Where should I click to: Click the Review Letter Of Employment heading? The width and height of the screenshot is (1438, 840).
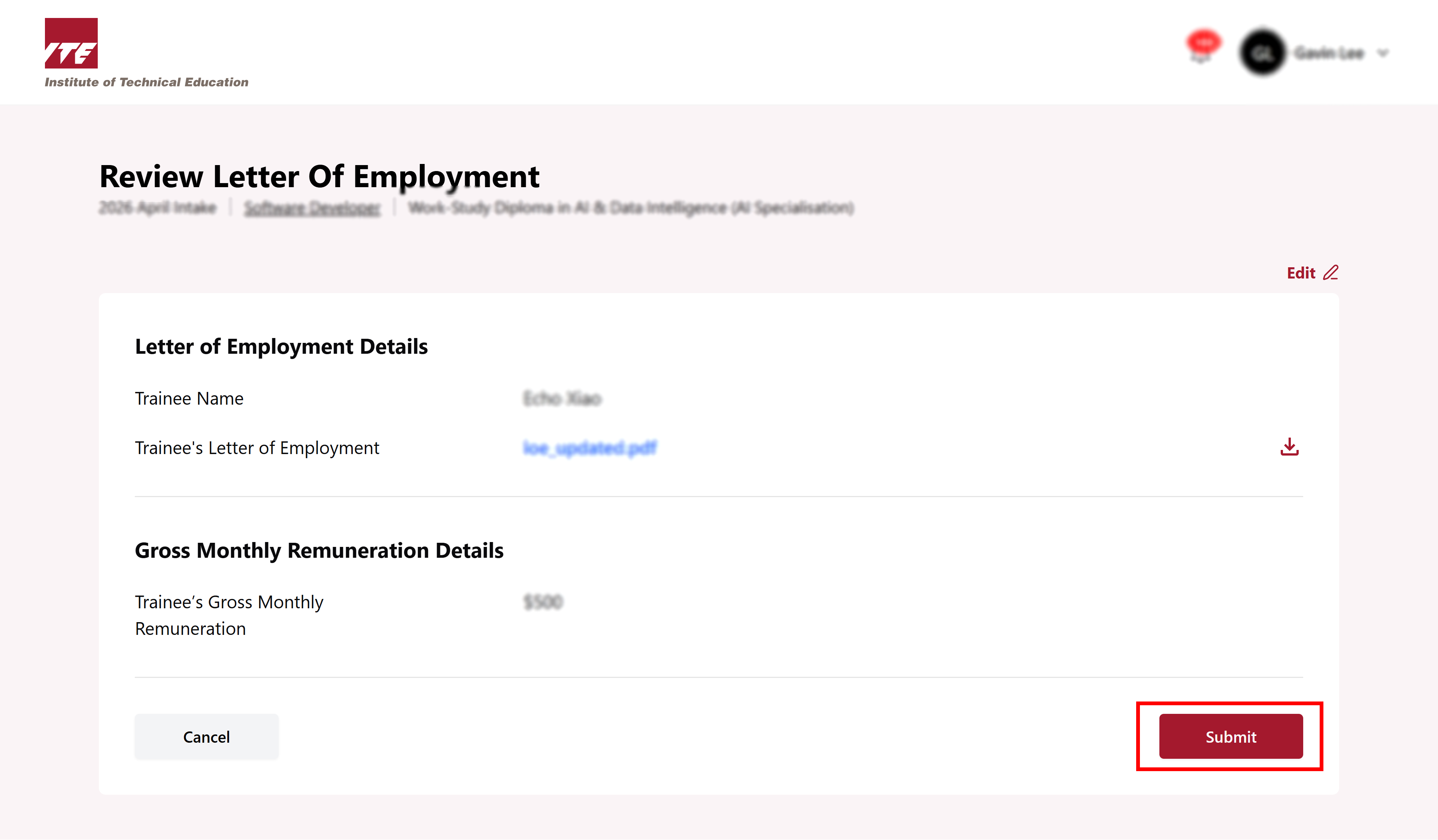[319, 176]
